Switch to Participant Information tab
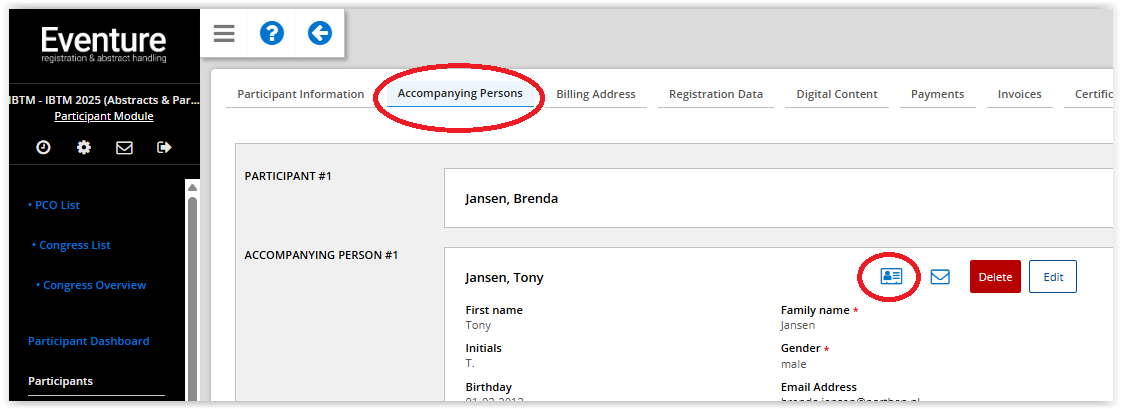Screen dimensions: 1121x409 click(x=300, y=94)
